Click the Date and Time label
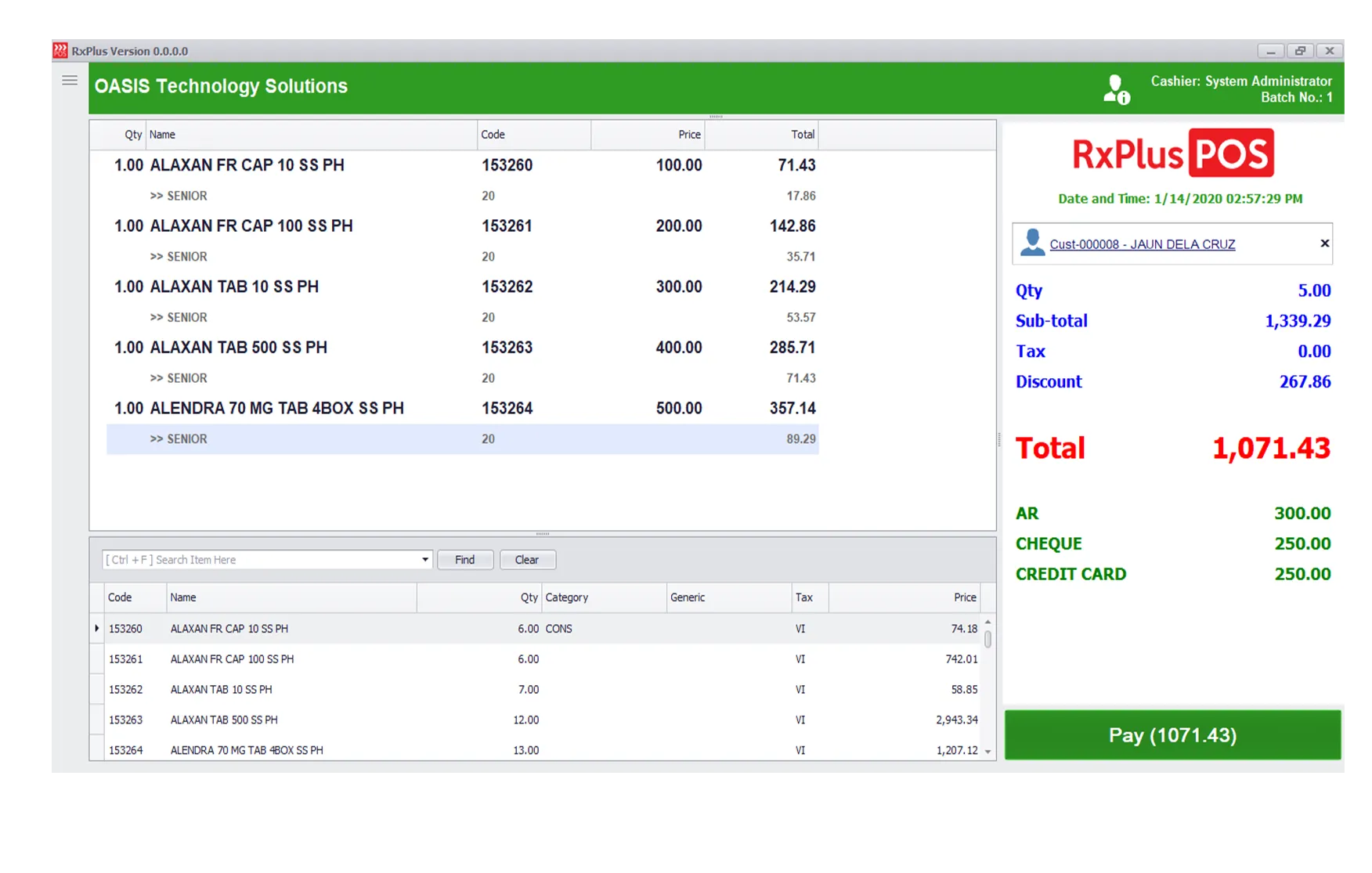 point(1180,199)
